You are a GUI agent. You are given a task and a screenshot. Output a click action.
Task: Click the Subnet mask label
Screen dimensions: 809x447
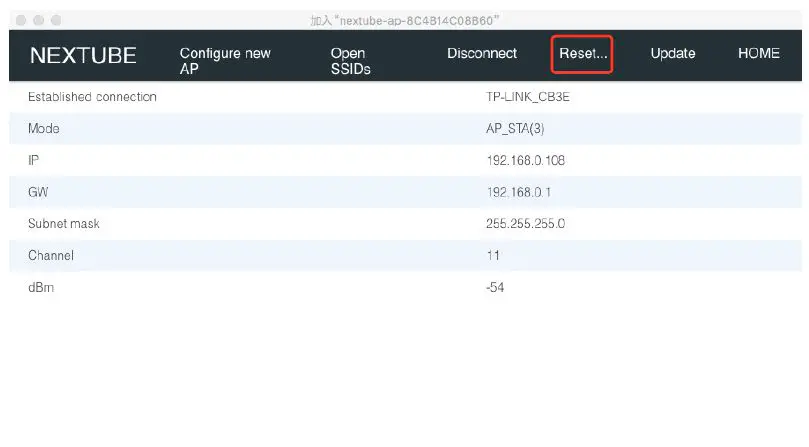(64, 224)
